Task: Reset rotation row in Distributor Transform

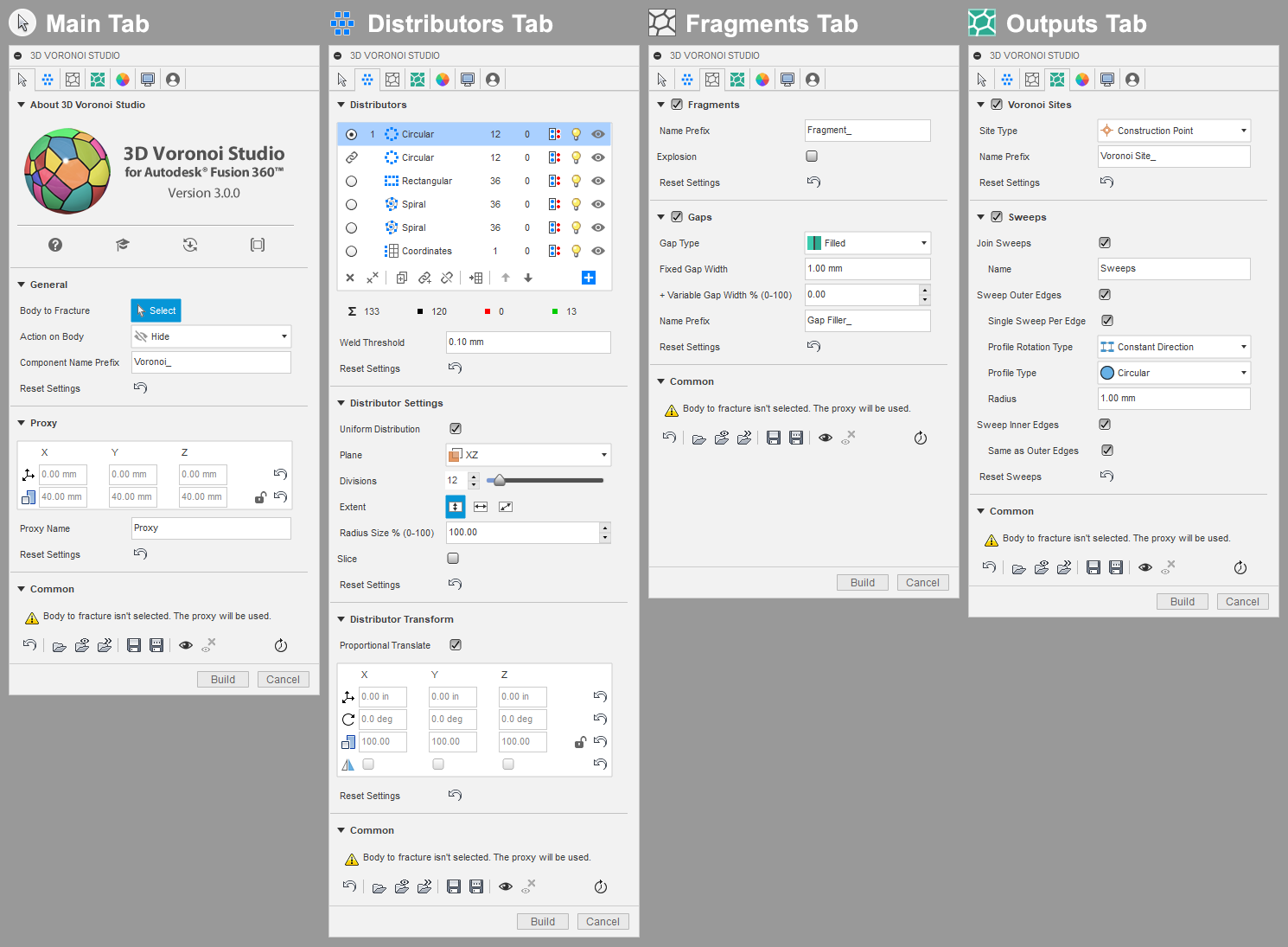Action: (600, 719)
